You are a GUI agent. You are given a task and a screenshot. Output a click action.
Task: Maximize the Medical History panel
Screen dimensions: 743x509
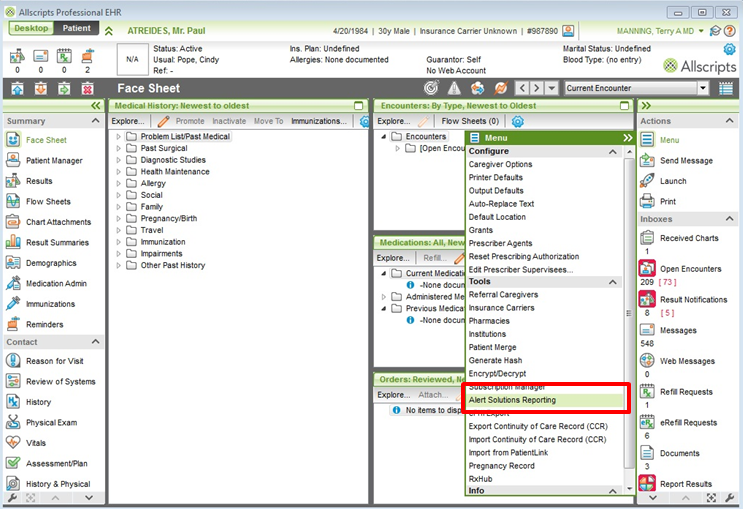pos(359,105)
